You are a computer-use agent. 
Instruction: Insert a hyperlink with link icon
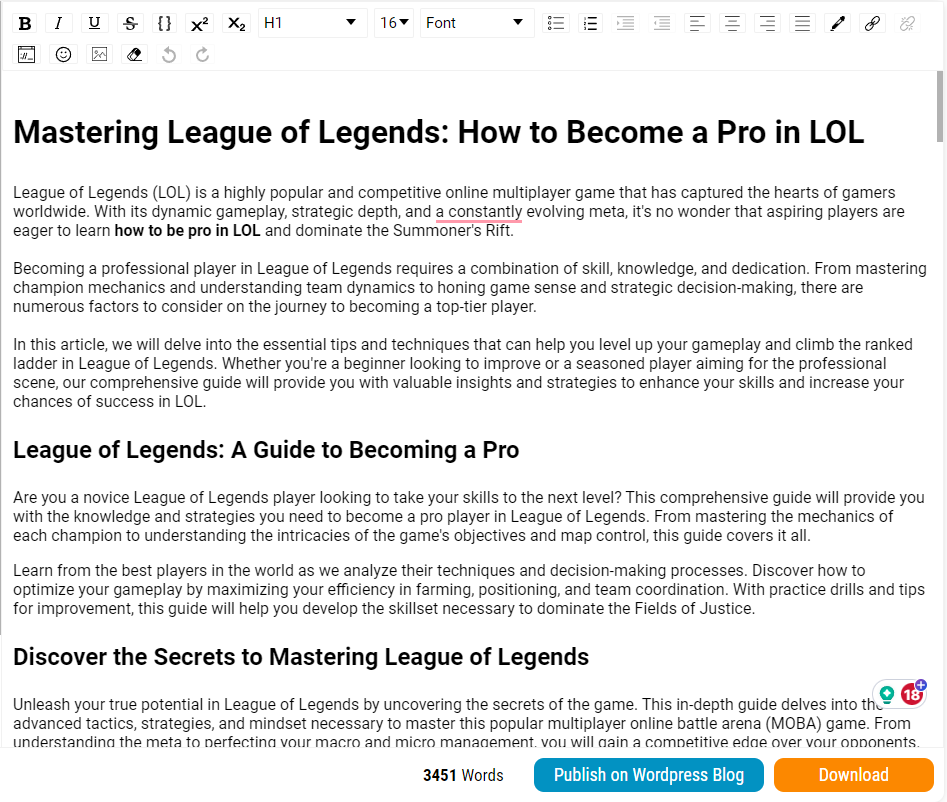tap(872, 24)
